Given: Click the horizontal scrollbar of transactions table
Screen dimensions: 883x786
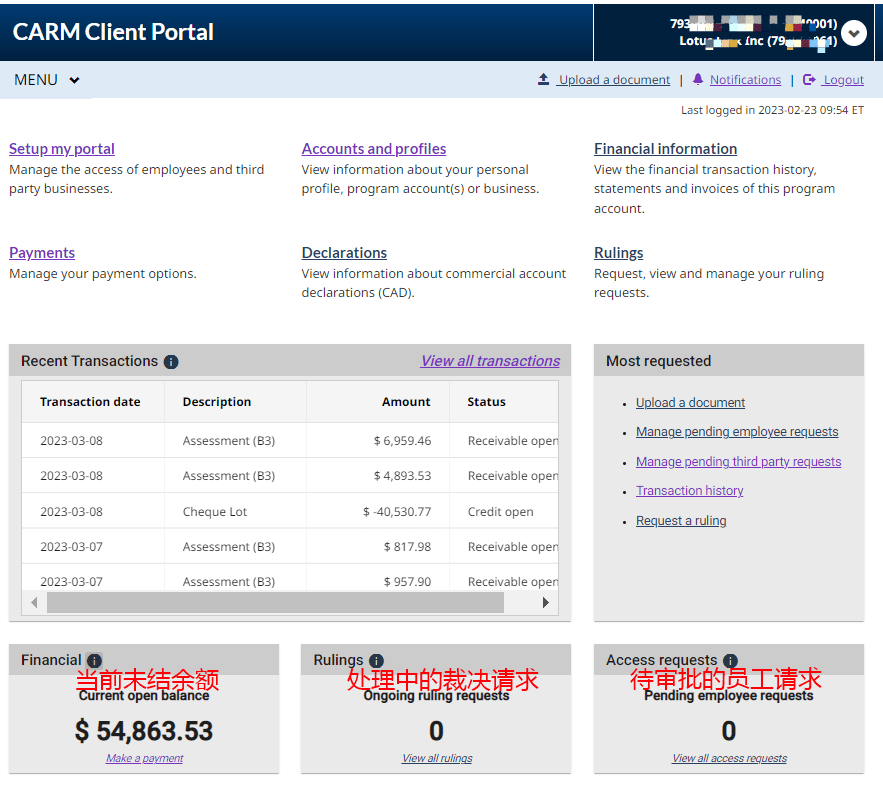Looking at the screenshot, I should [x=275, y=603].
